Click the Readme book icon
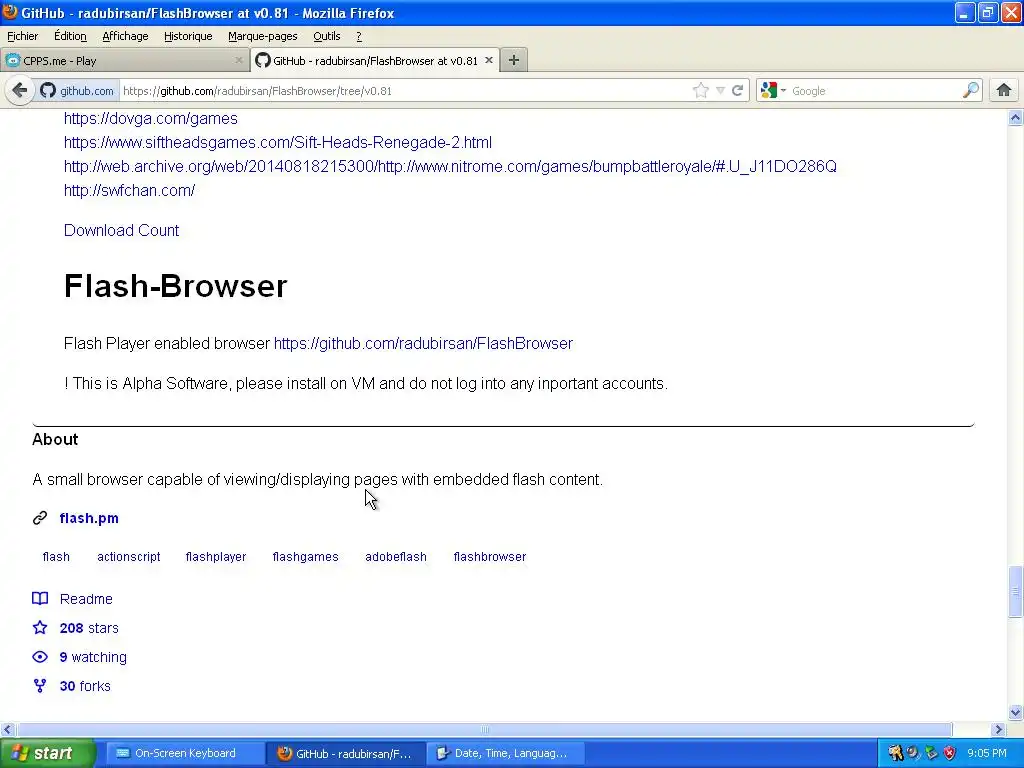Screen dimensions: 1024x768 pyautogui.click(x=40, y=599)
